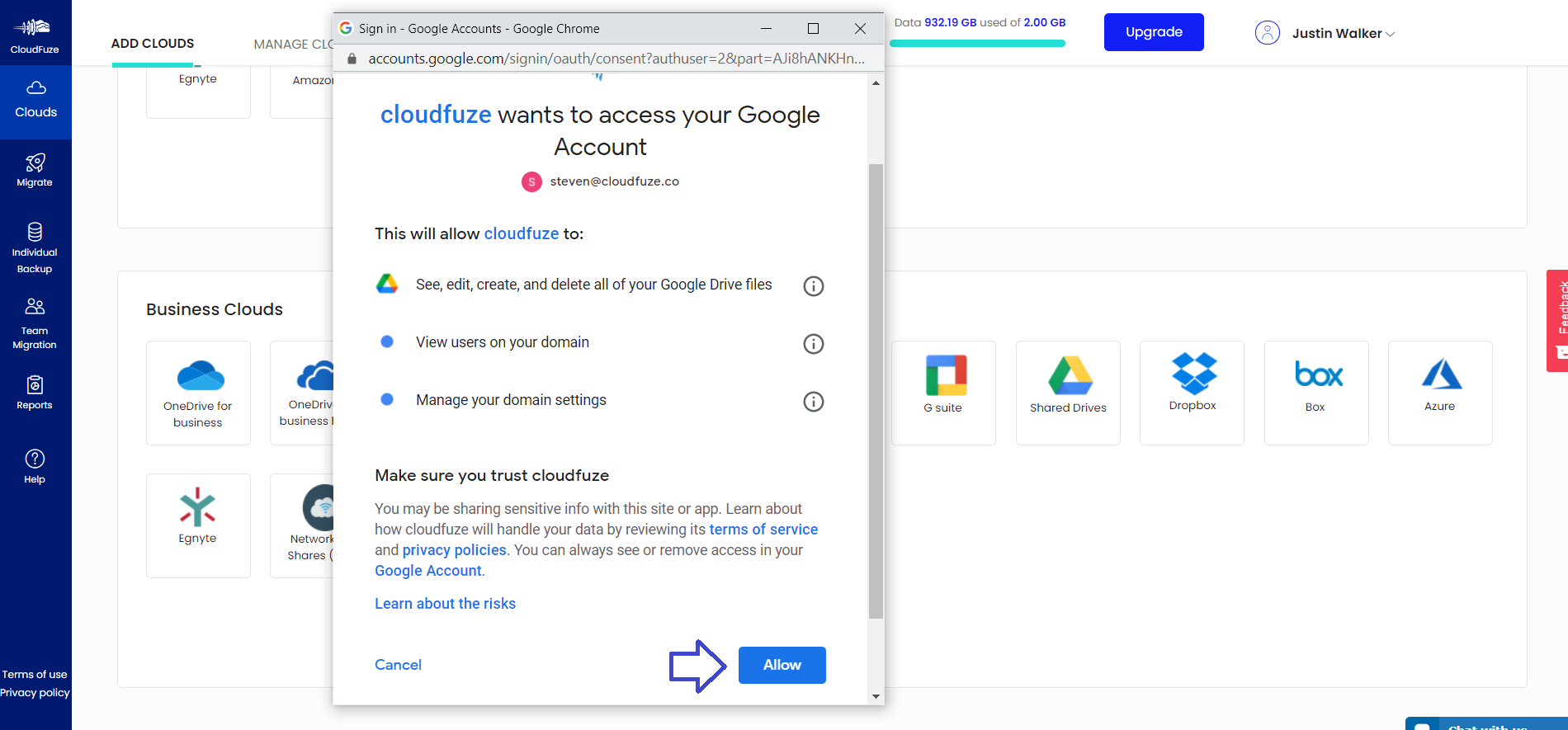Select the OneDrive for business cloud
The image size is (1568, 730).
198,393
